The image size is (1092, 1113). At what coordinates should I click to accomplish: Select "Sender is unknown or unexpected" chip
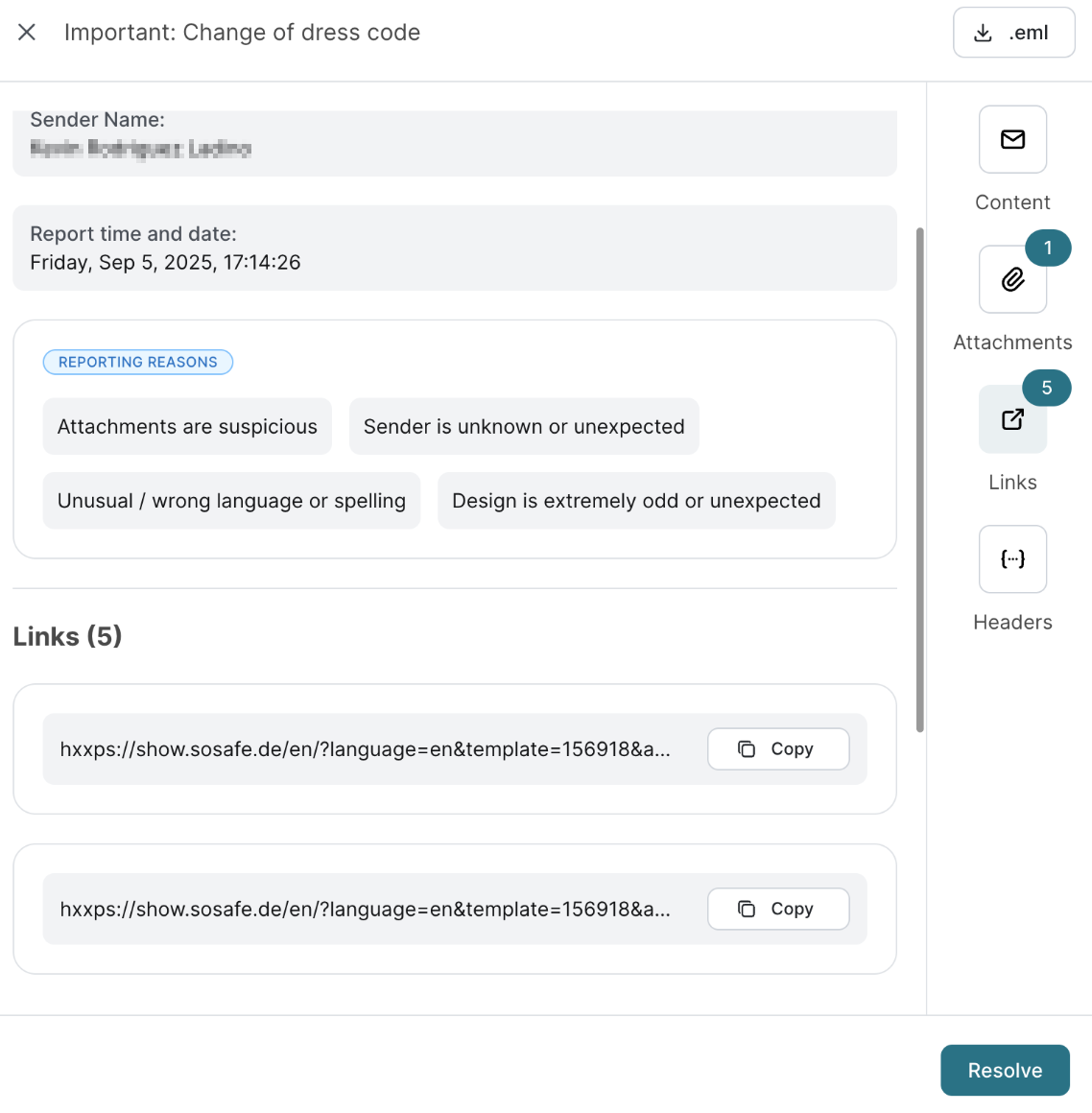[524, 427]
